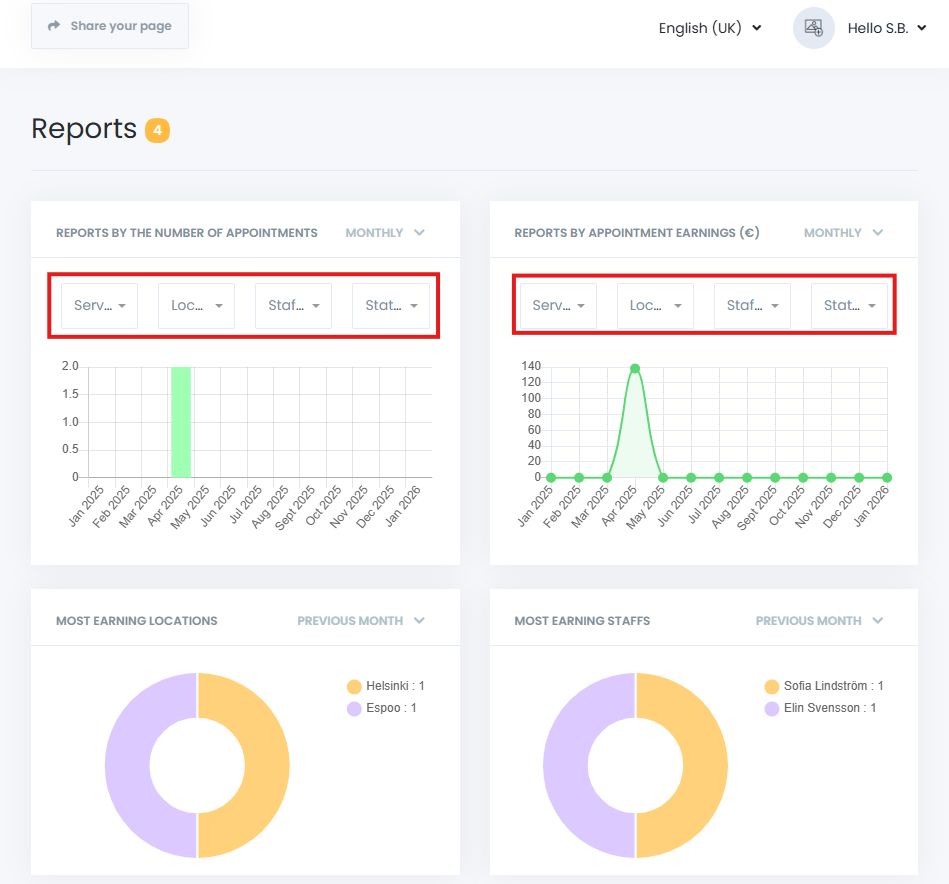Open Status filter in appointments count report
Image resolution: width=949 pixels, height=884 pixels.
[x=390, y=306]
